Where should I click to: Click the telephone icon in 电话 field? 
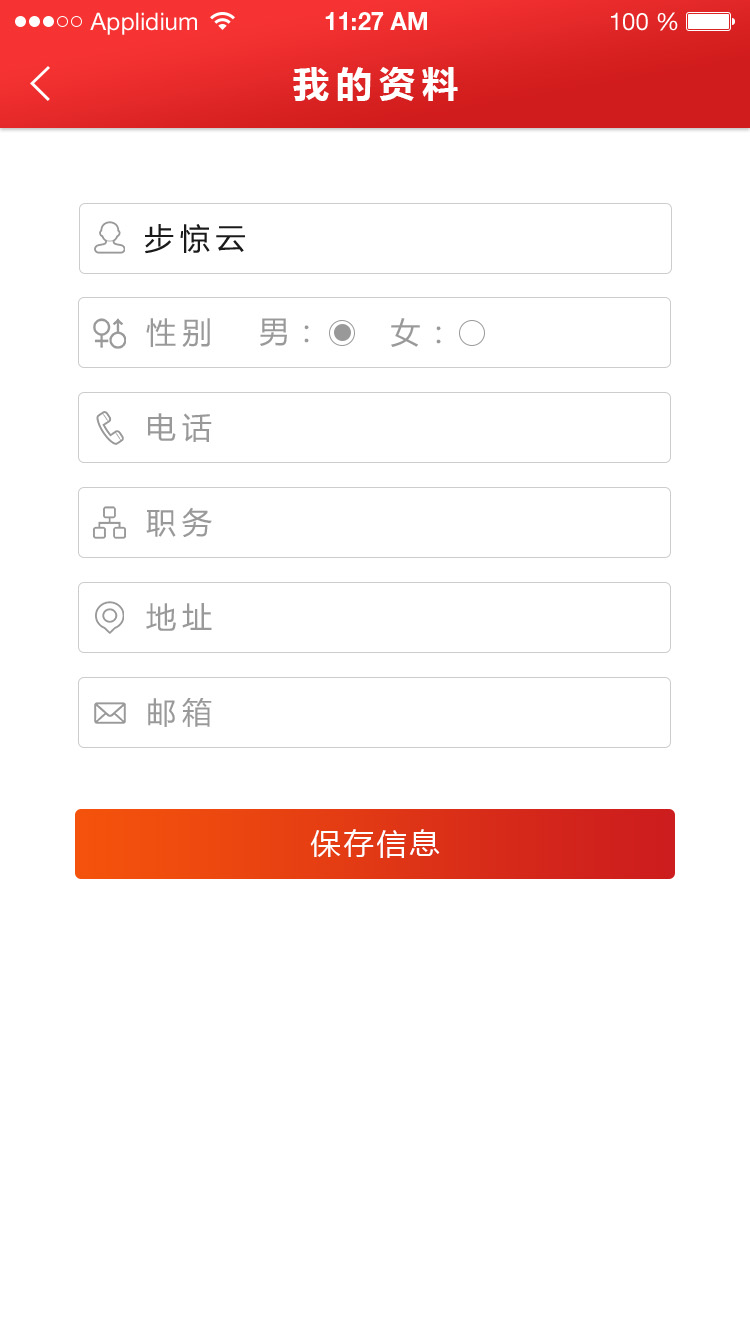110,427
